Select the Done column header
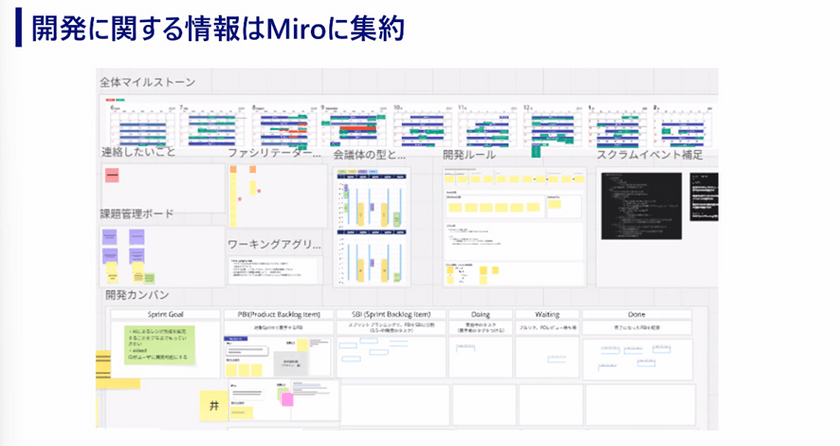 click(x=636, y=314)
